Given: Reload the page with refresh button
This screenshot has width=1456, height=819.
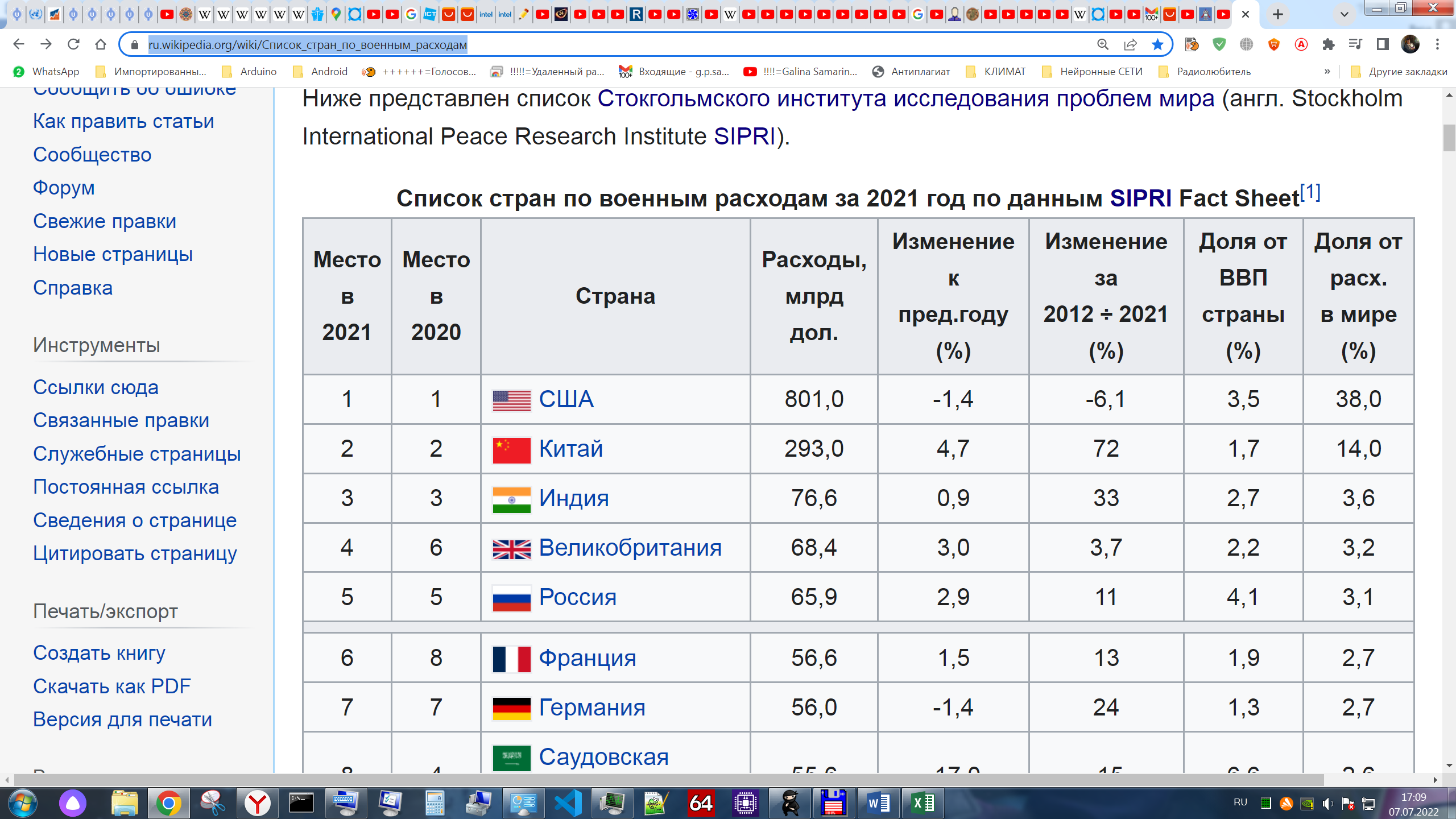Looking at the screenshot, I should 73,44.
